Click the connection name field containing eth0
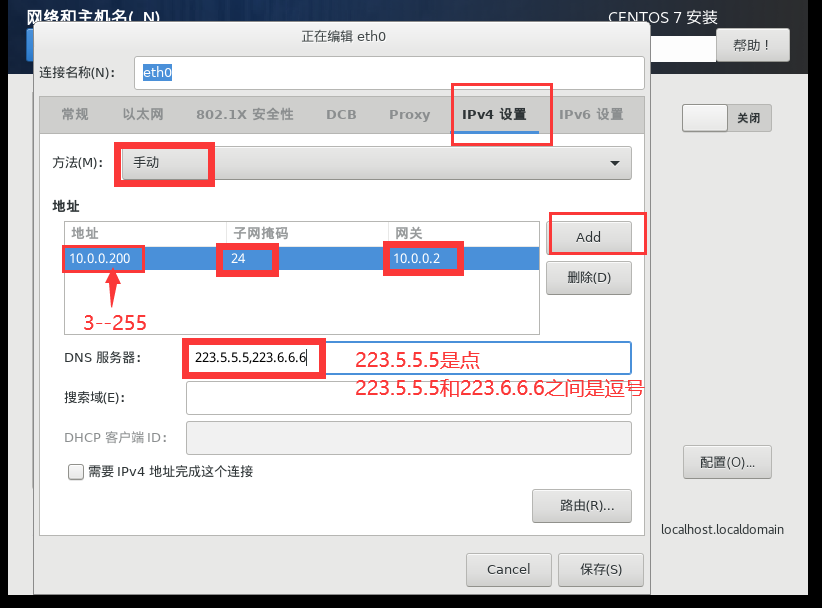 [x=388, y=73]
